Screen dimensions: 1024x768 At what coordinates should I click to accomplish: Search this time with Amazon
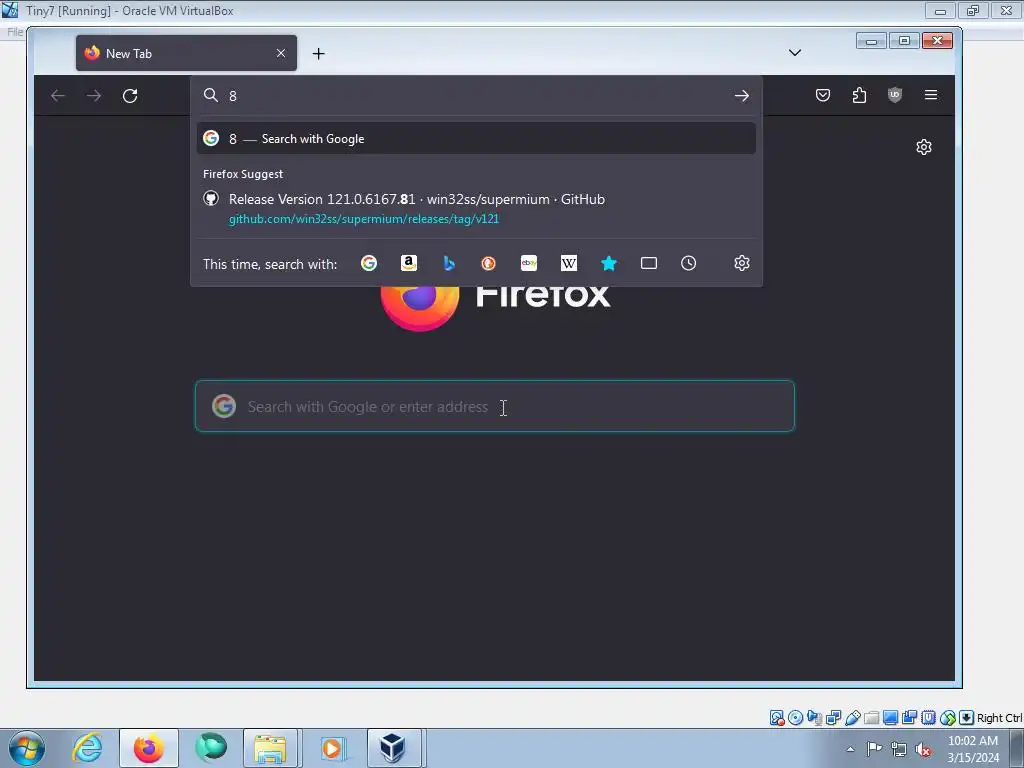409,263
